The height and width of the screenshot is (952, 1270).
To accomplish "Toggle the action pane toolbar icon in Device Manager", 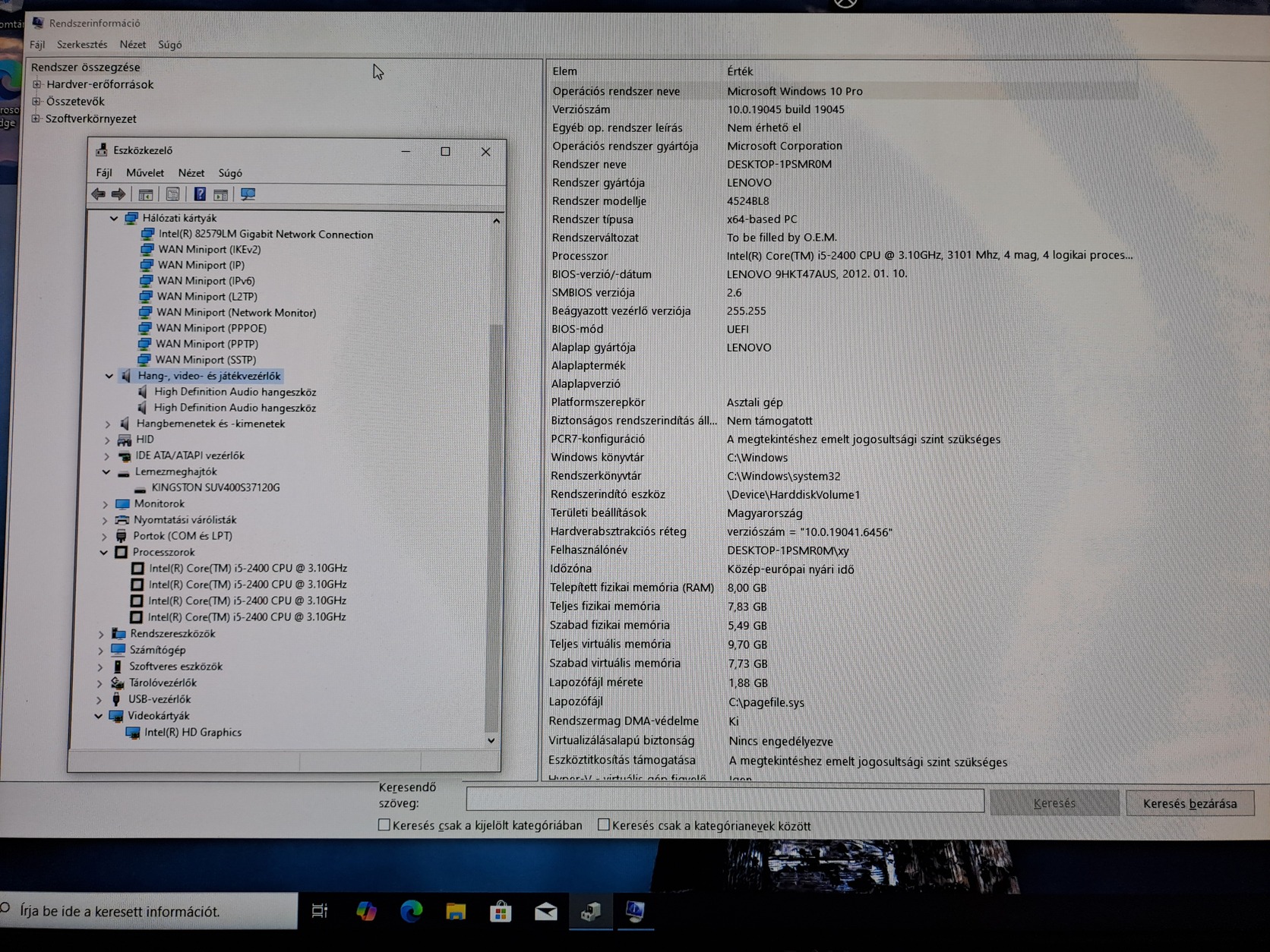I will [221, 194].
